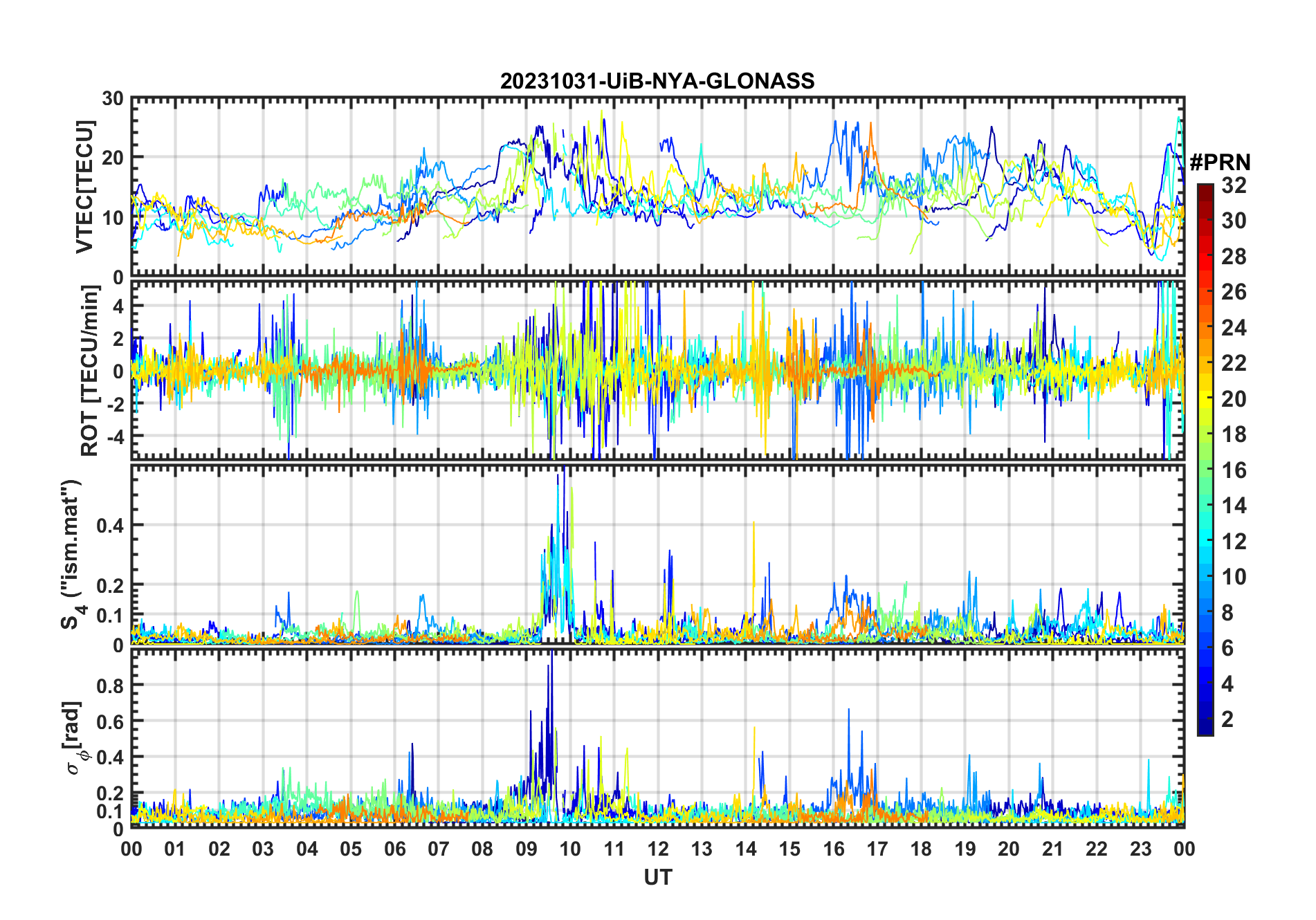1316x920 pixels.
Task: Click the UT x-axis label
Action: [x=658, y=878]
